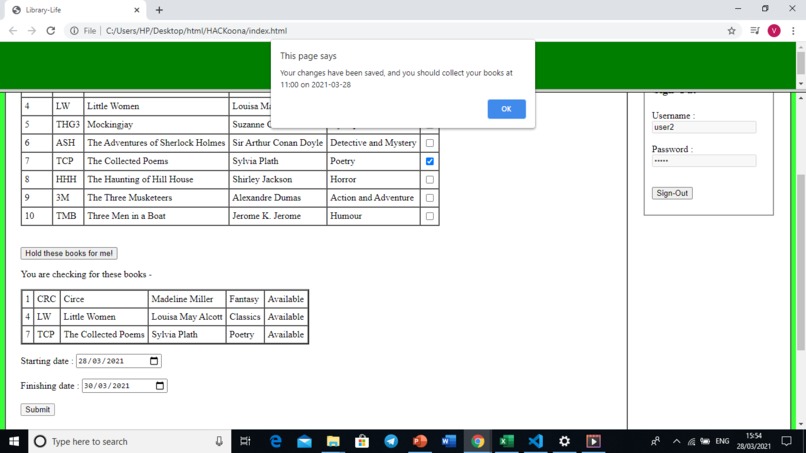This screenshot has width=806, height=453.
Task: Click the microphone icon in search box
Action: coord(219,441)
